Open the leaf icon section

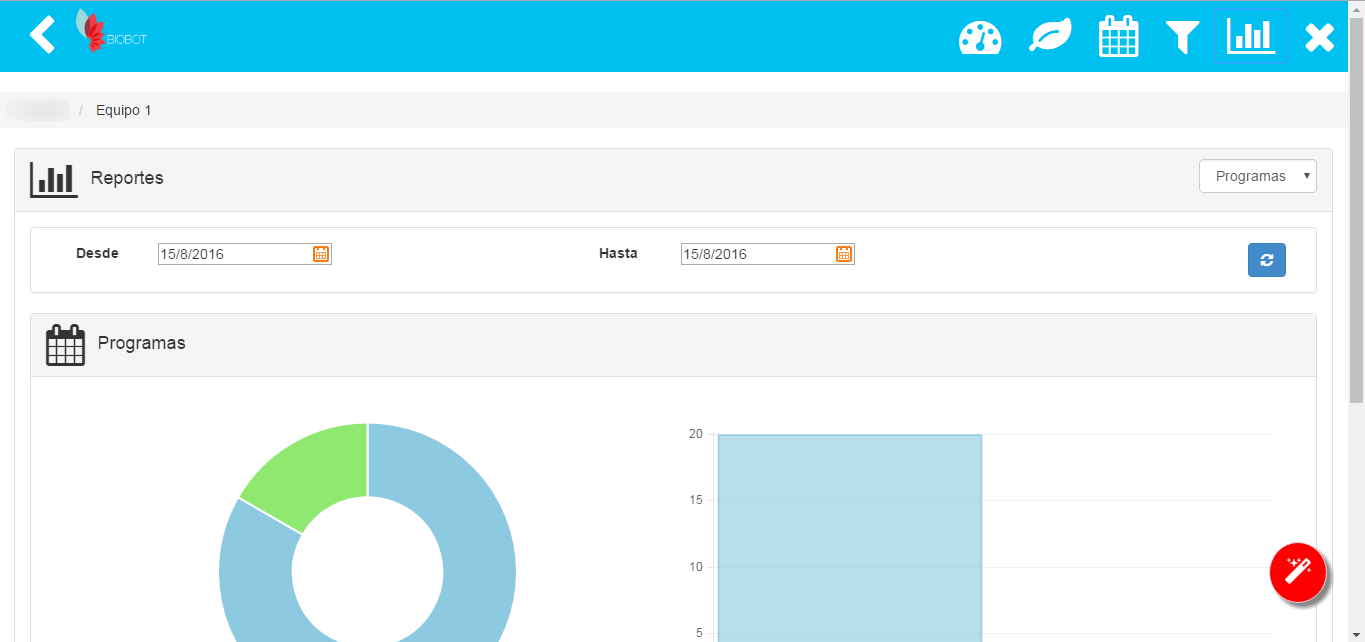(x=1050, y=37)
